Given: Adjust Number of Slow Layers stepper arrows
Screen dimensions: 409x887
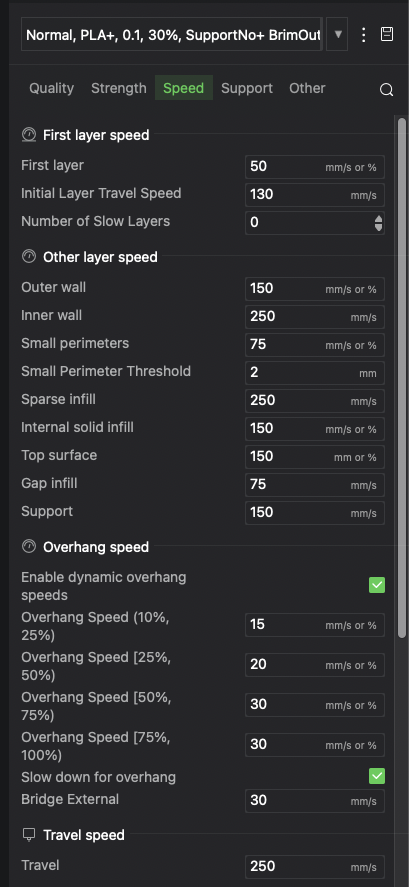Looking at the screenshot, I should pyautogui.click(x=378, y=222).
